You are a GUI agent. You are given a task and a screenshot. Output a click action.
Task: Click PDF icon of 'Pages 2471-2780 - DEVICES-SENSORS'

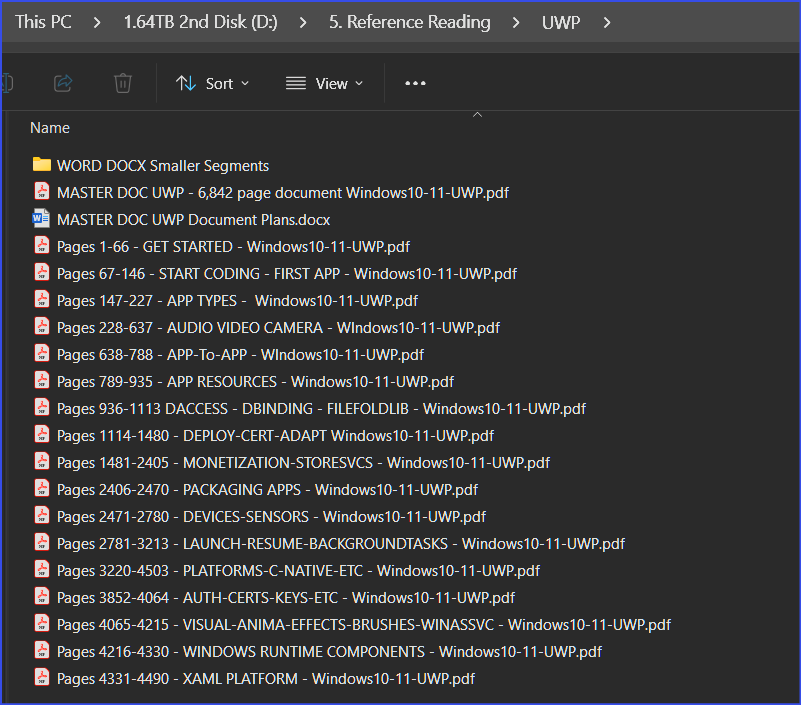(x=42, y=515)
